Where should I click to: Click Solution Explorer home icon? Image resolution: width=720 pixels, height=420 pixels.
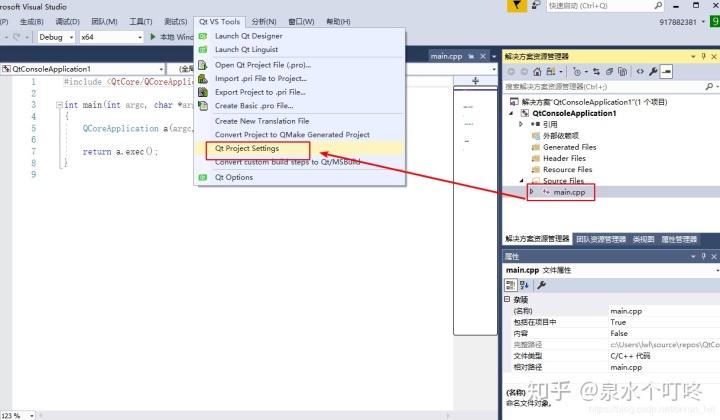537,72
